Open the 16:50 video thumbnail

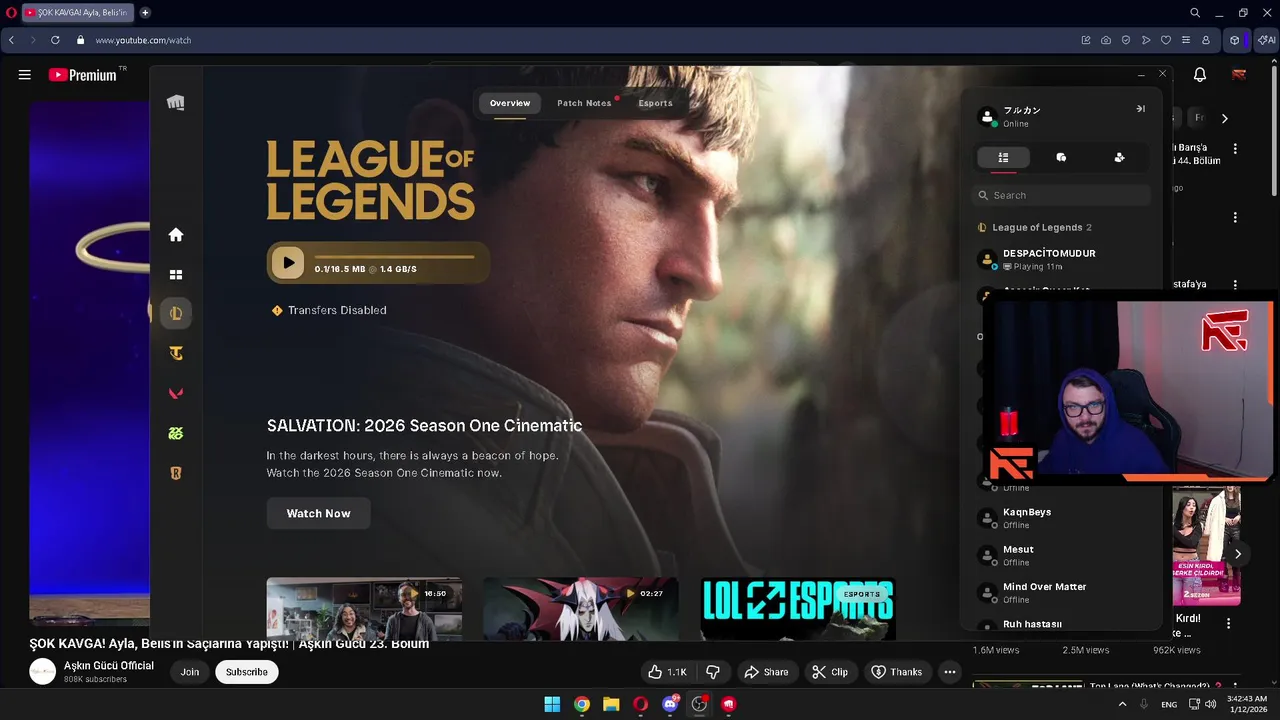364,608
